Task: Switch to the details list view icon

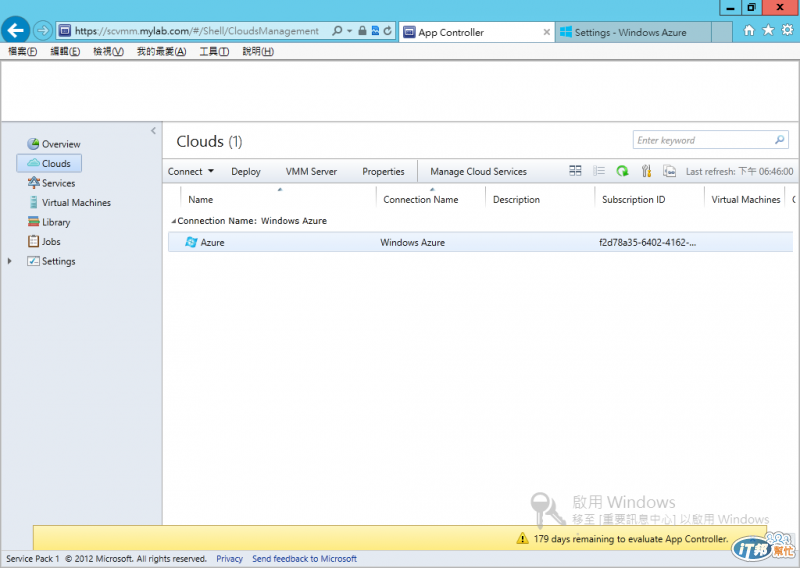Action: click(599, 171)
